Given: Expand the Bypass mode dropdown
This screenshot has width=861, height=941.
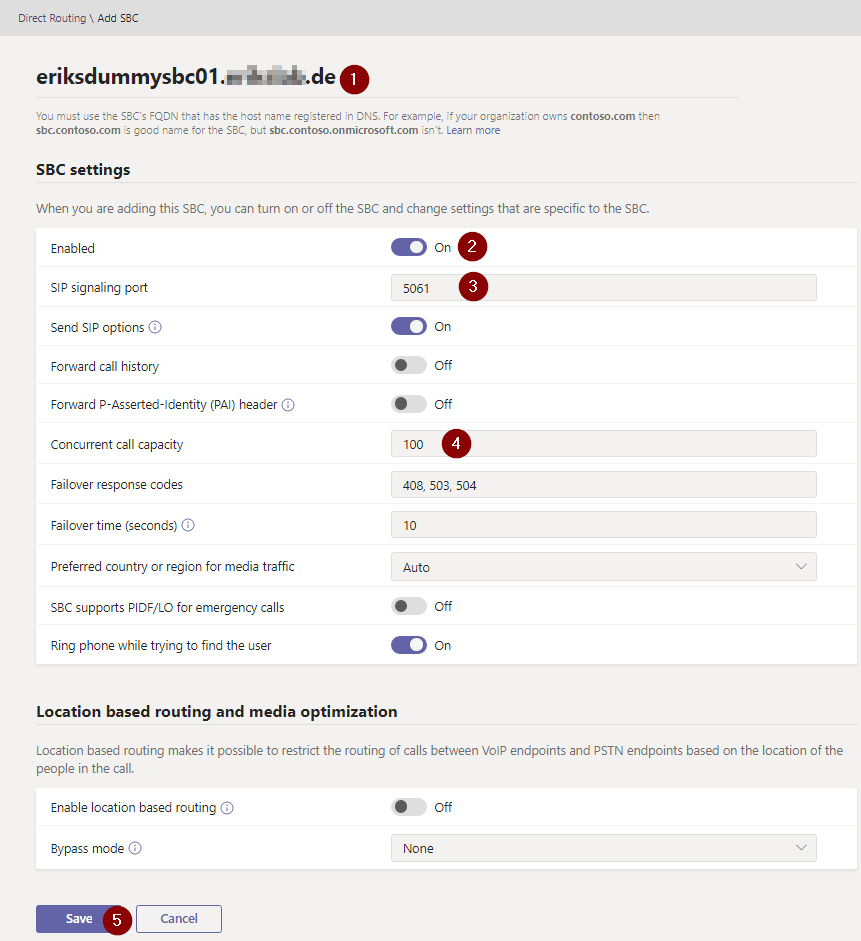Looking at the screenshot, I should [603, 848].
